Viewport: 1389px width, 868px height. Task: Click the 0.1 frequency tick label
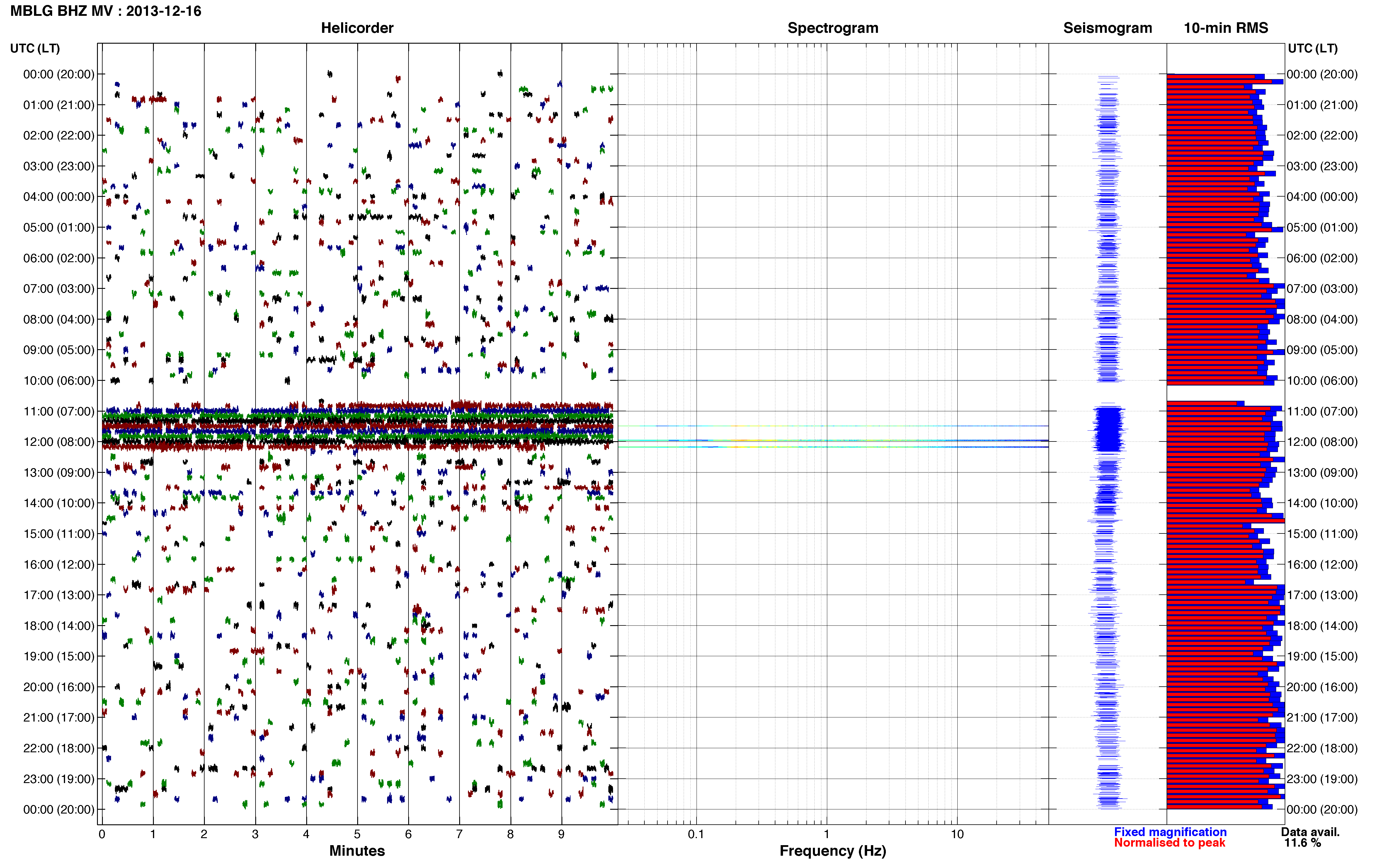pyautogui.click(x=696, y=834)
